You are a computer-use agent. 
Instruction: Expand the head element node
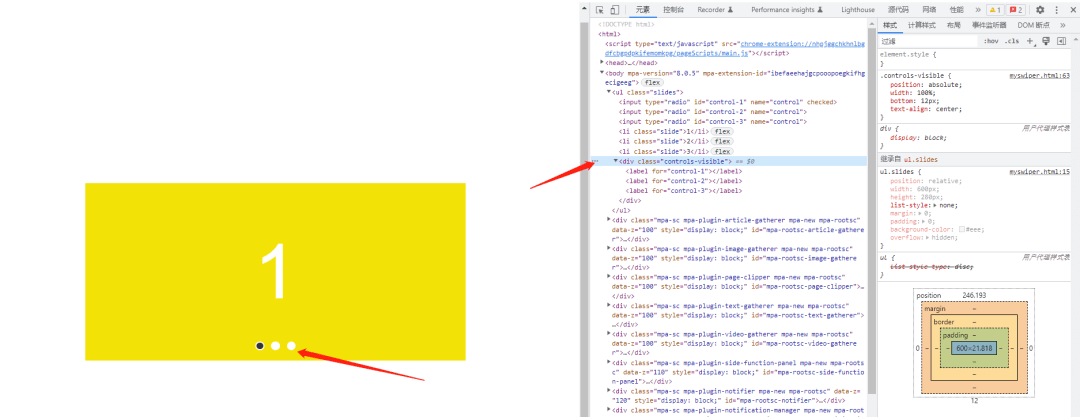[x=603, y=62]
